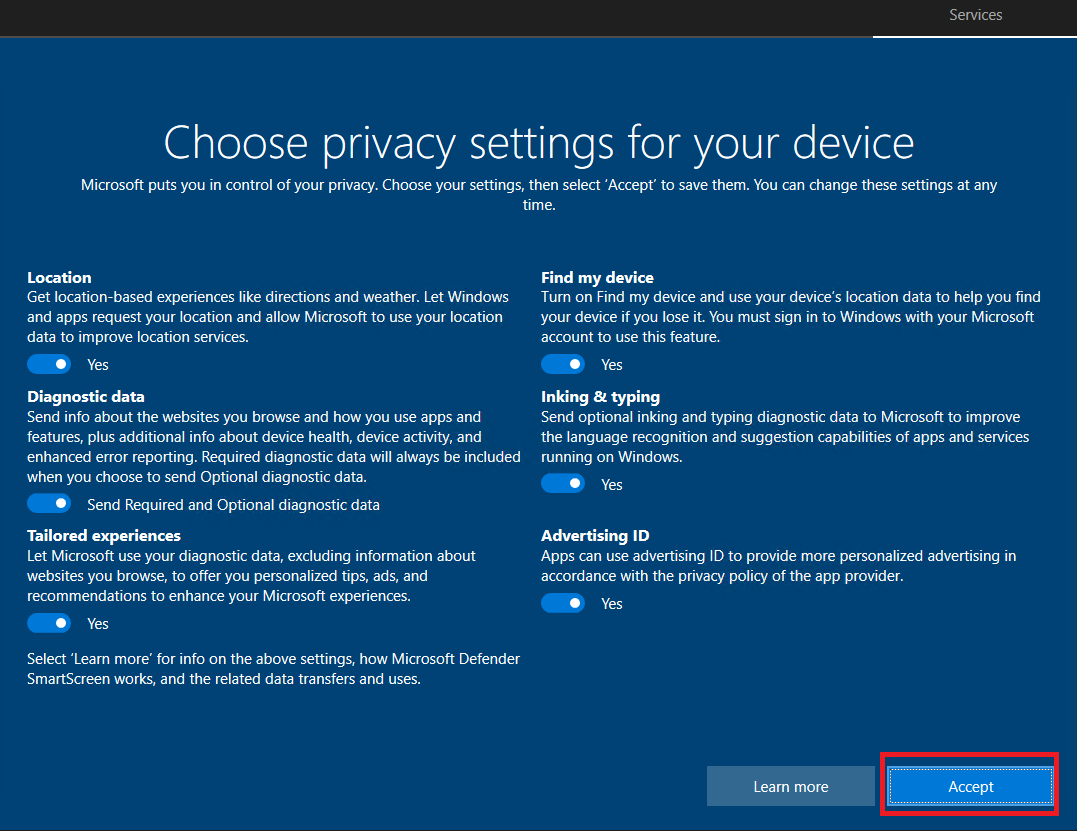
Task: Click the Tailored experiences heading
Action: pos(104,535)
